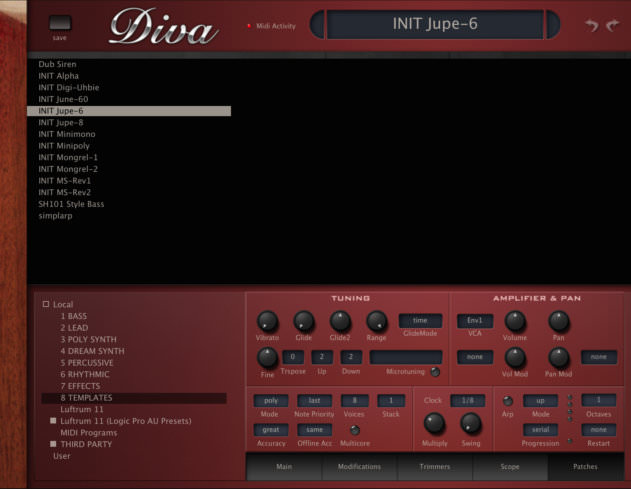631x489 pixels.
Task: Click the left preset bracket arrow
Action: click(x=317, y=25)
